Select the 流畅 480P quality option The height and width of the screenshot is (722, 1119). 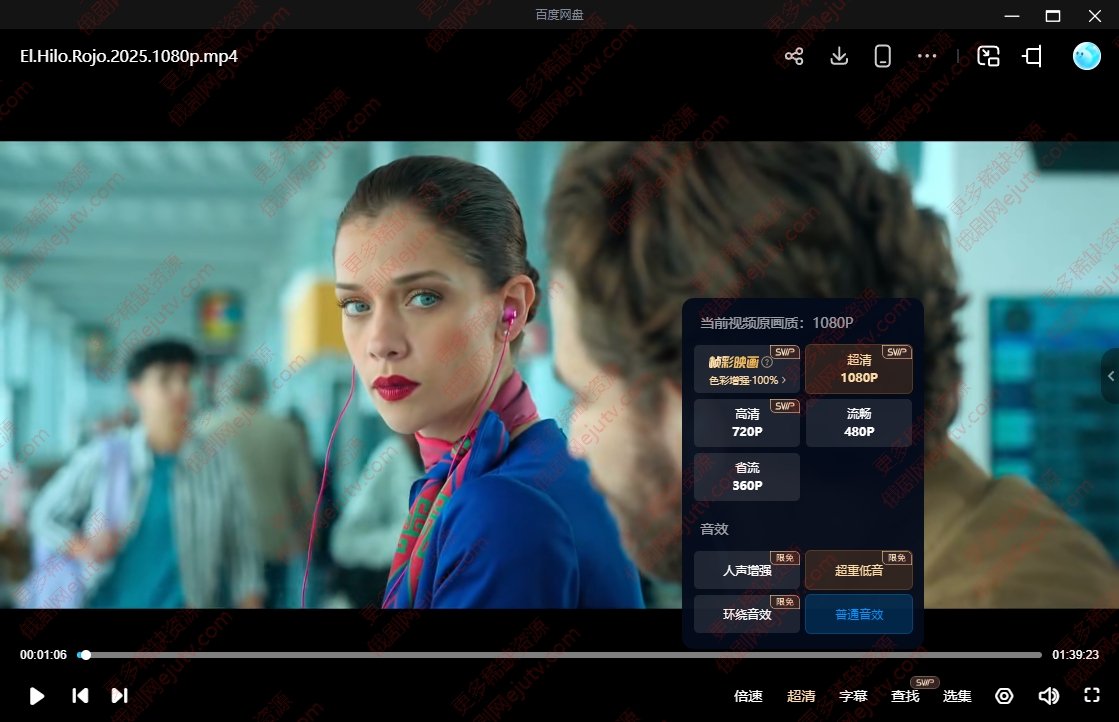(x=859, y=423)
